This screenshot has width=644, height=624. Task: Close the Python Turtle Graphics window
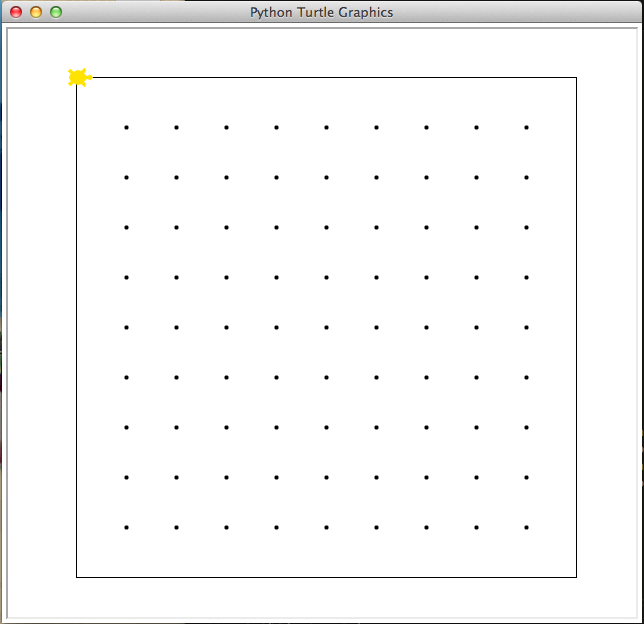(x=16, y=12)
